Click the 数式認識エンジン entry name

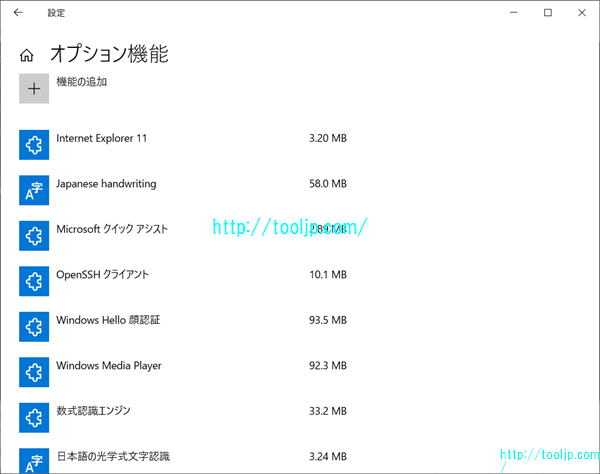point(93,411)
